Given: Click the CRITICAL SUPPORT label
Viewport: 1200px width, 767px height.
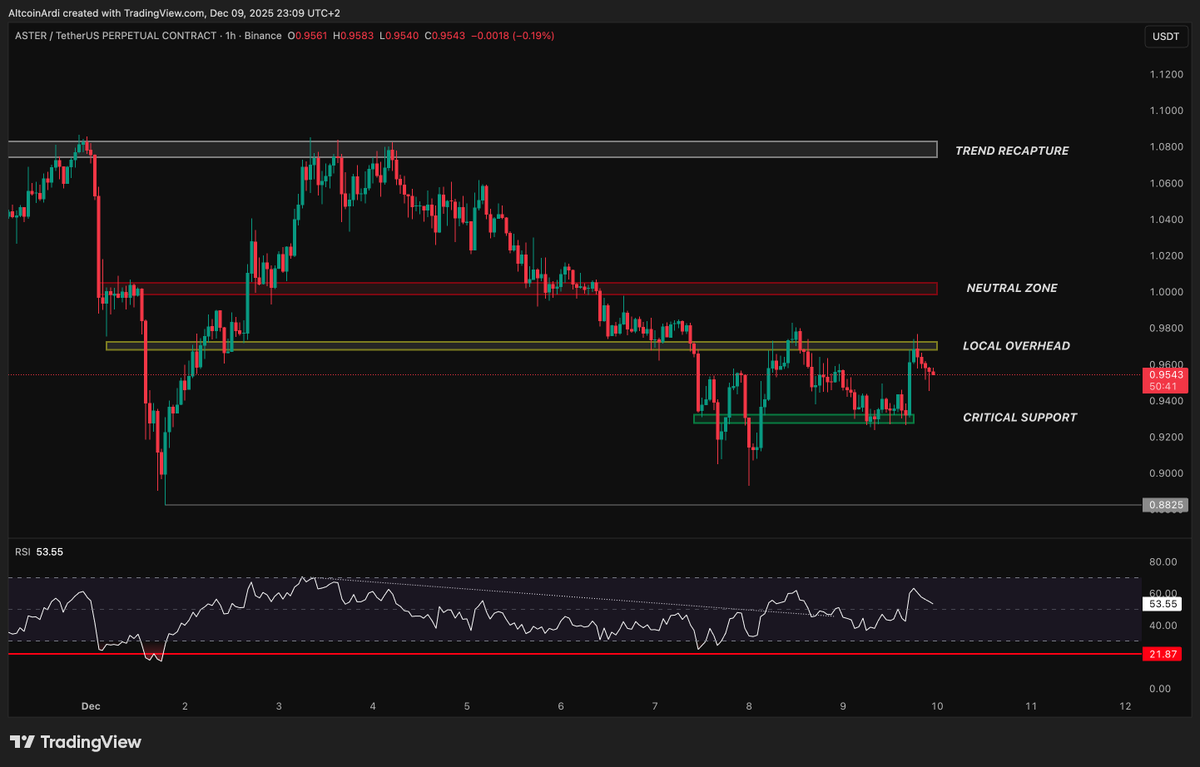Looking at the screenshot, I should 1020,417.
